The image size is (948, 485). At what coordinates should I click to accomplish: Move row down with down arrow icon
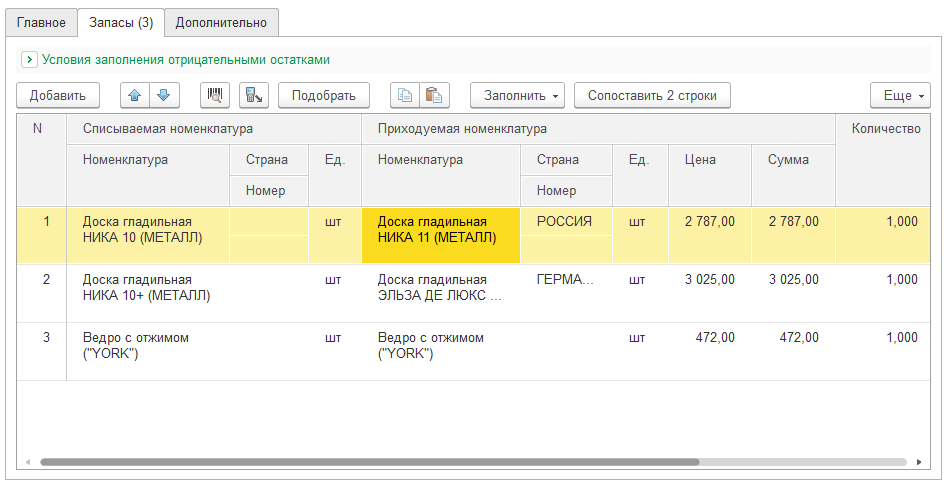[x=164, y=96]
